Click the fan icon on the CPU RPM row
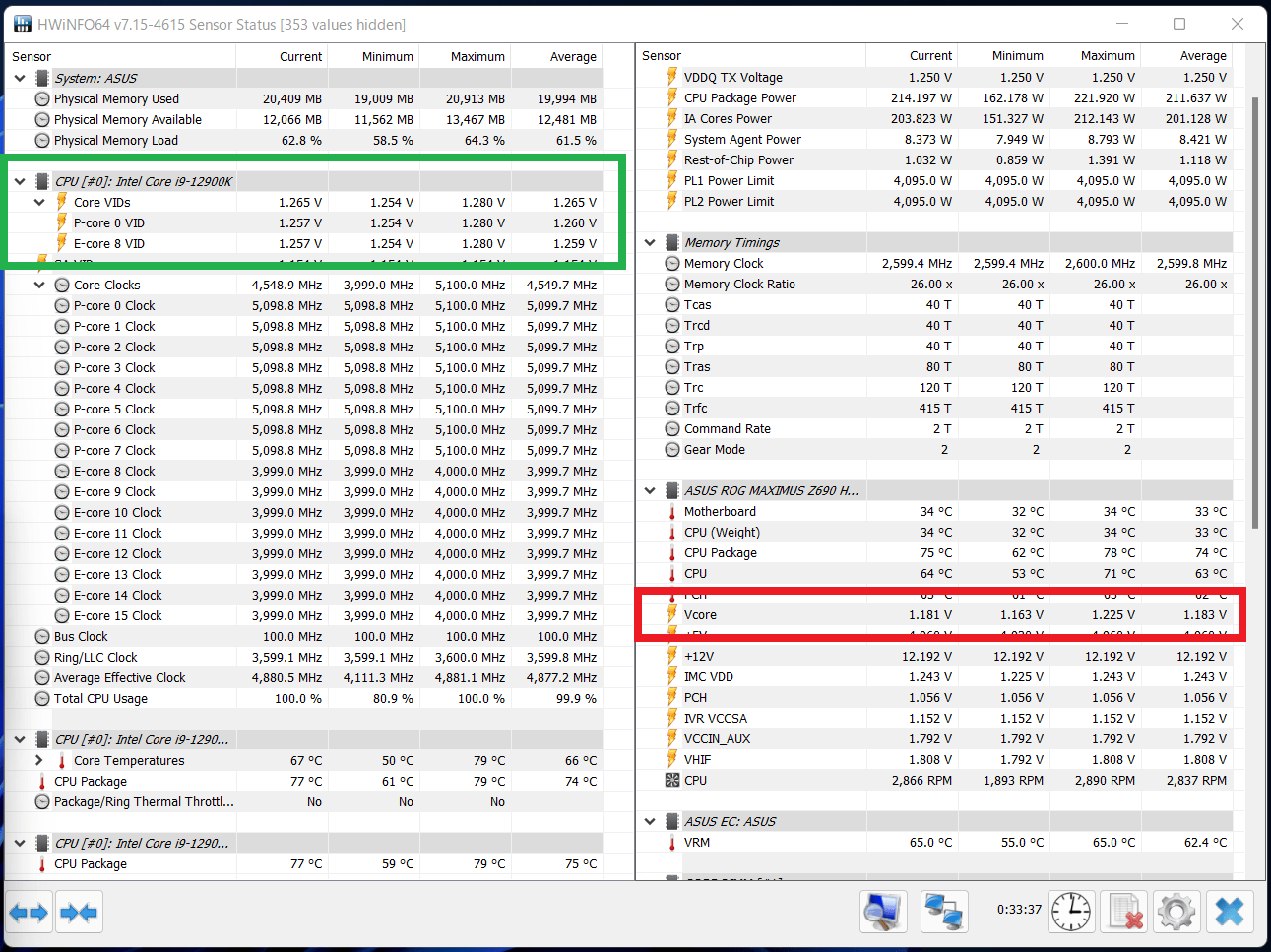Screen dimensions: 1271x952 672,781
